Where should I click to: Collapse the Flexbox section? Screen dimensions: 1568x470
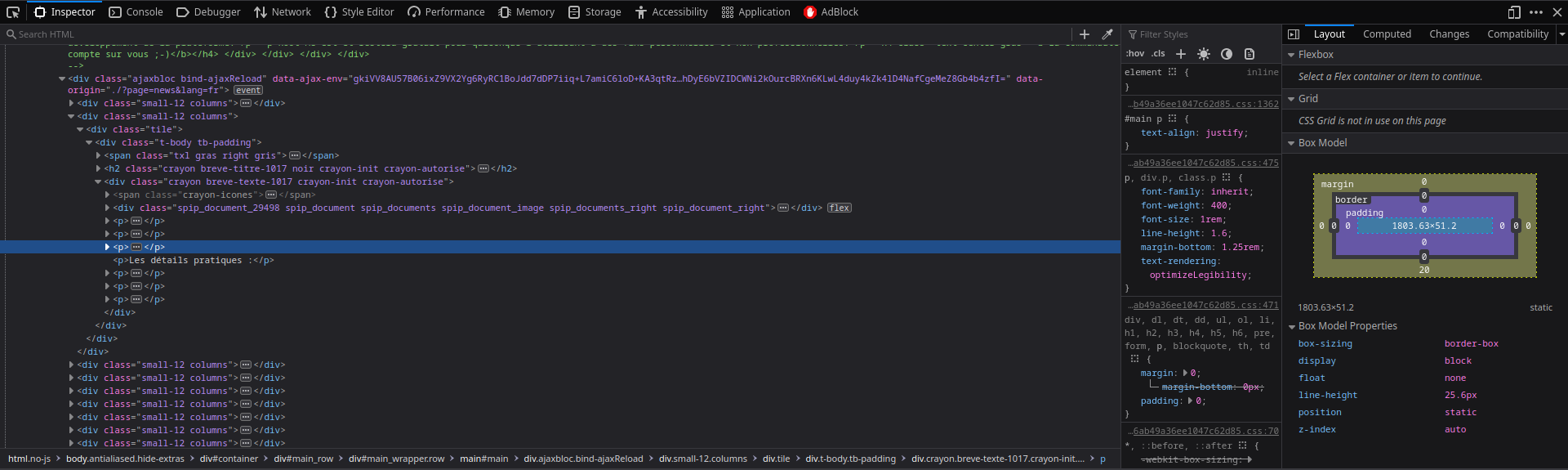tap(1291, 55)
